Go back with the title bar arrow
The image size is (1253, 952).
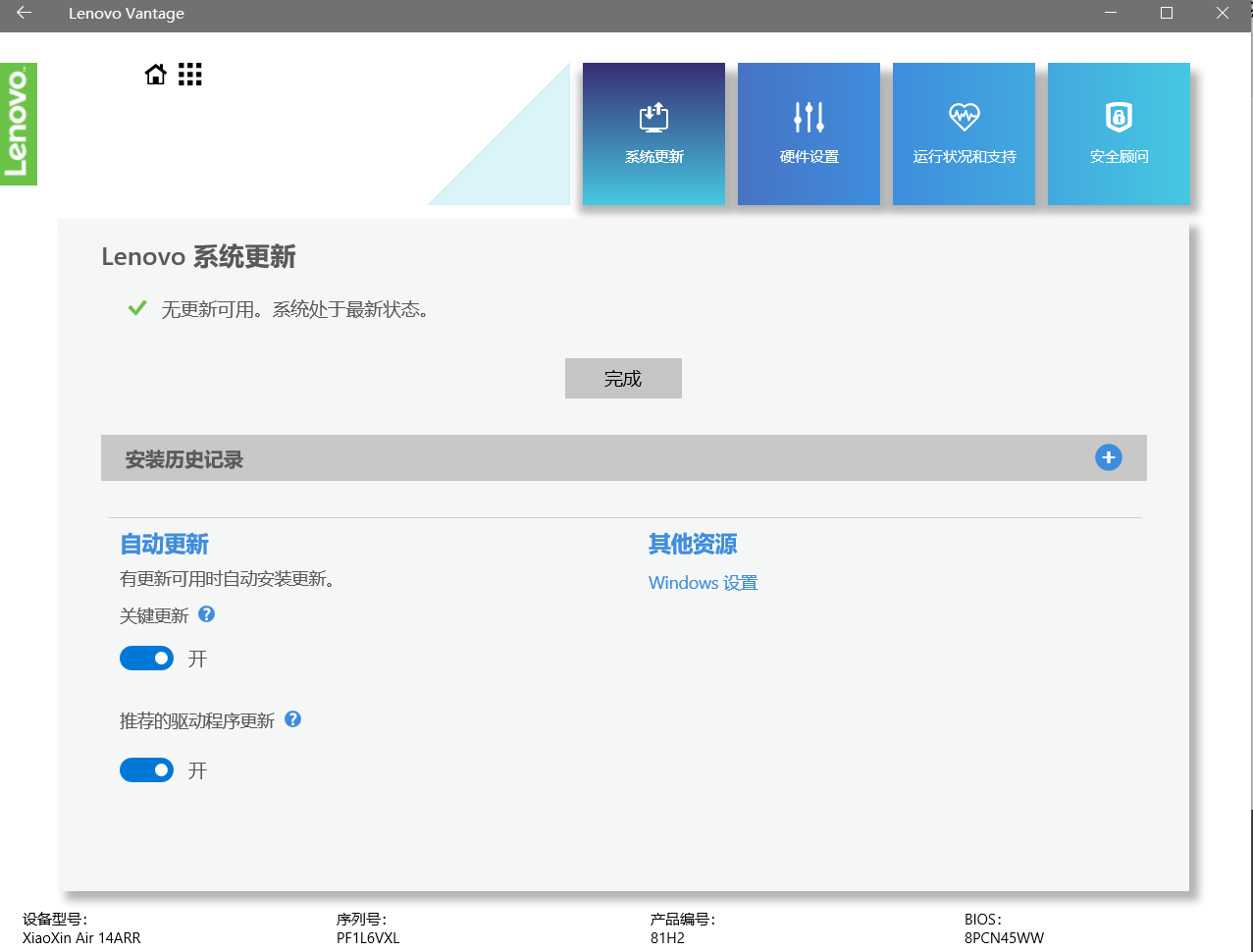pos(24,14)
